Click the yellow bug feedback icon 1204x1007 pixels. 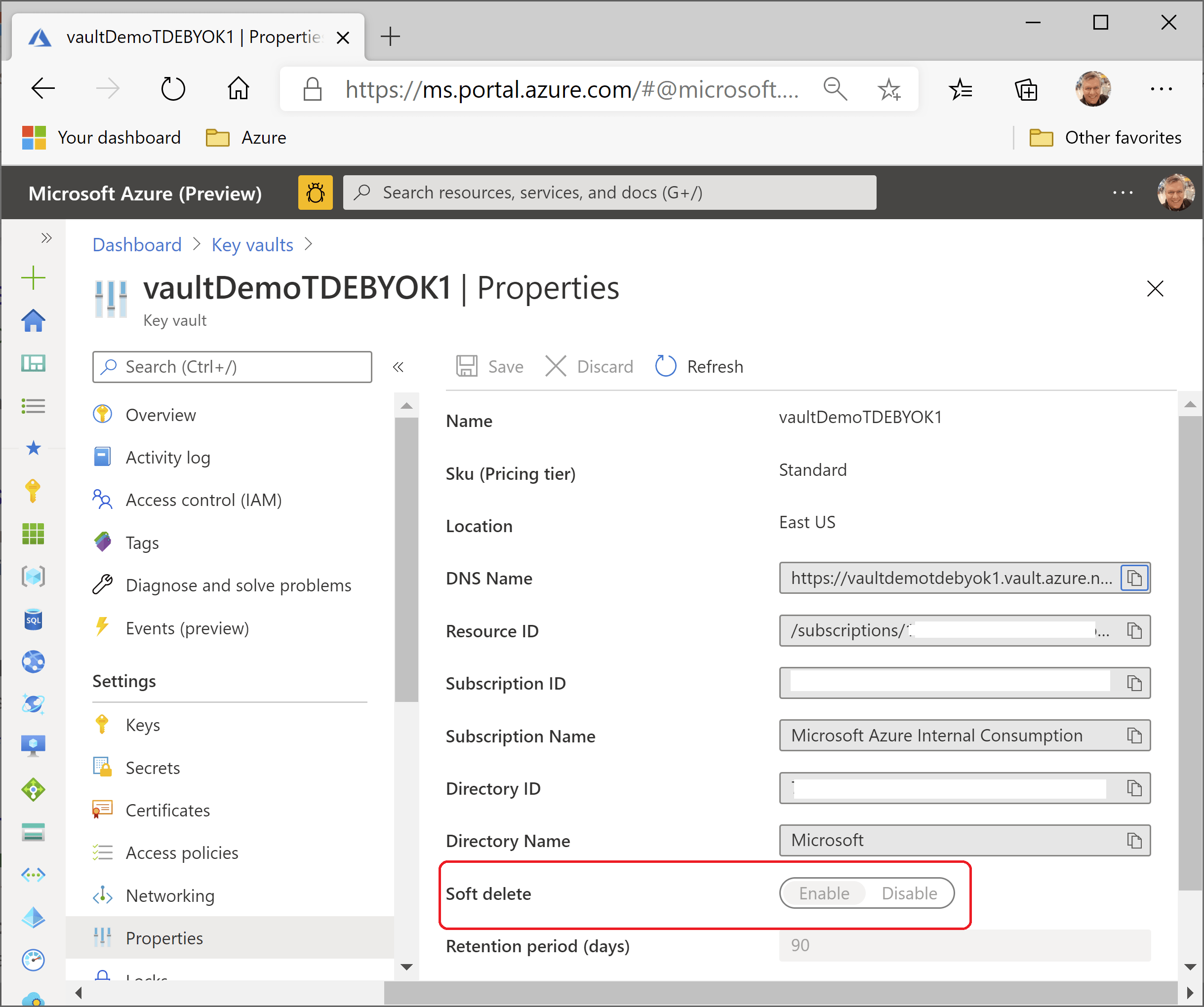[315, 193]
